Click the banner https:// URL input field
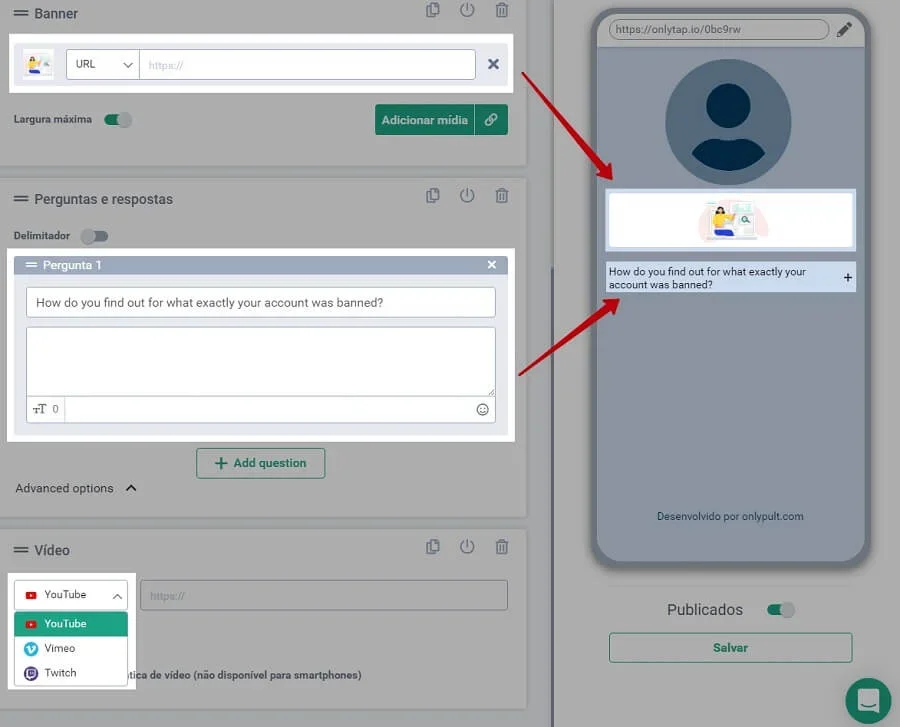The image size is (900, 727). 307,65
